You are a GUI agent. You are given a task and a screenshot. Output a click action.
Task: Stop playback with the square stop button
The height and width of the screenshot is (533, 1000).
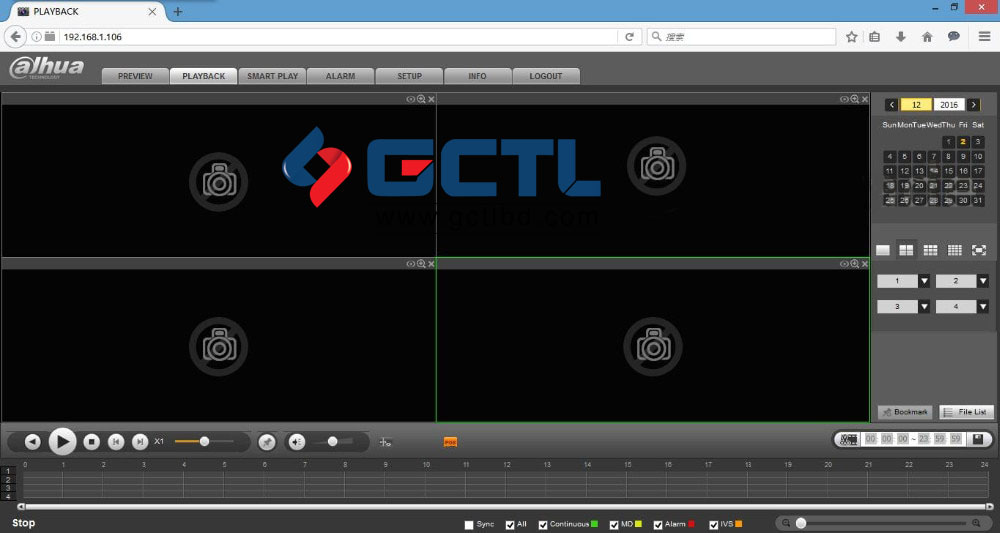[92, 441]
